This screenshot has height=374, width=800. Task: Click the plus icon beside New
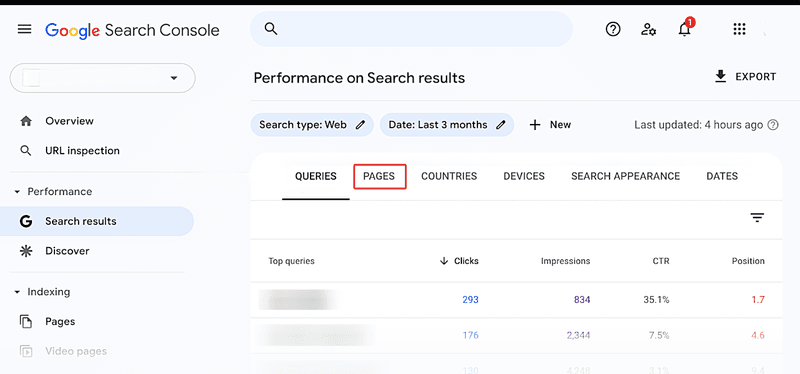click(x=535, y=125)
